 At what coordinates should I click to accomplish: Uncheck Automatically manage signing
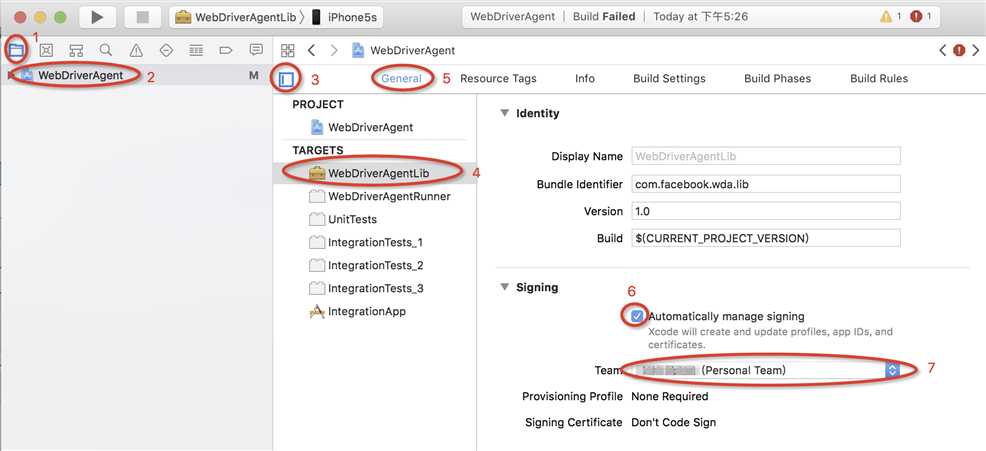click(637, 316)
